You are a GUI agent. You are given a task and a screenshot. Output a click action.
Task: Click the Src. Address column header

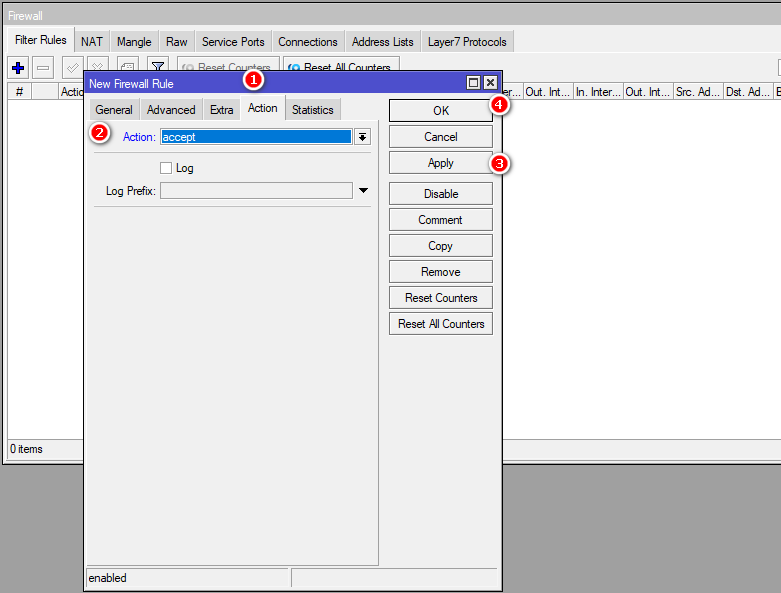click(x=697, y=92)
